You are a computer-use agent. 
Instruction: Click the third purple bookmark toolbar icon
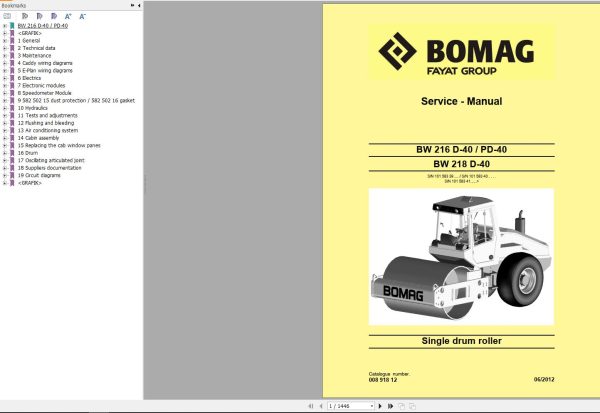[54, 16]
